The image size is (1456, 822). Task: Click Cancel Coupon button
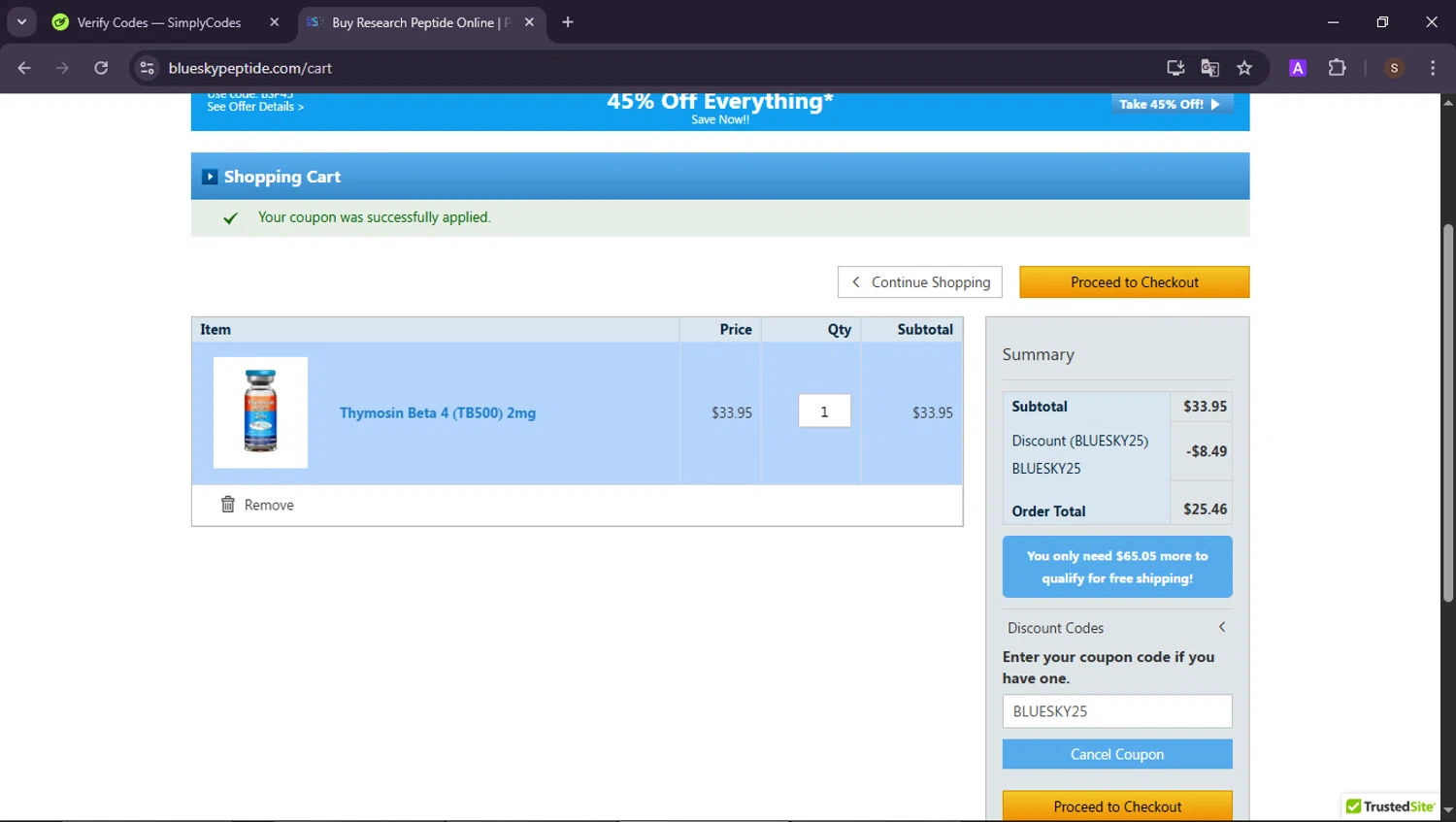click(1117, 754)
